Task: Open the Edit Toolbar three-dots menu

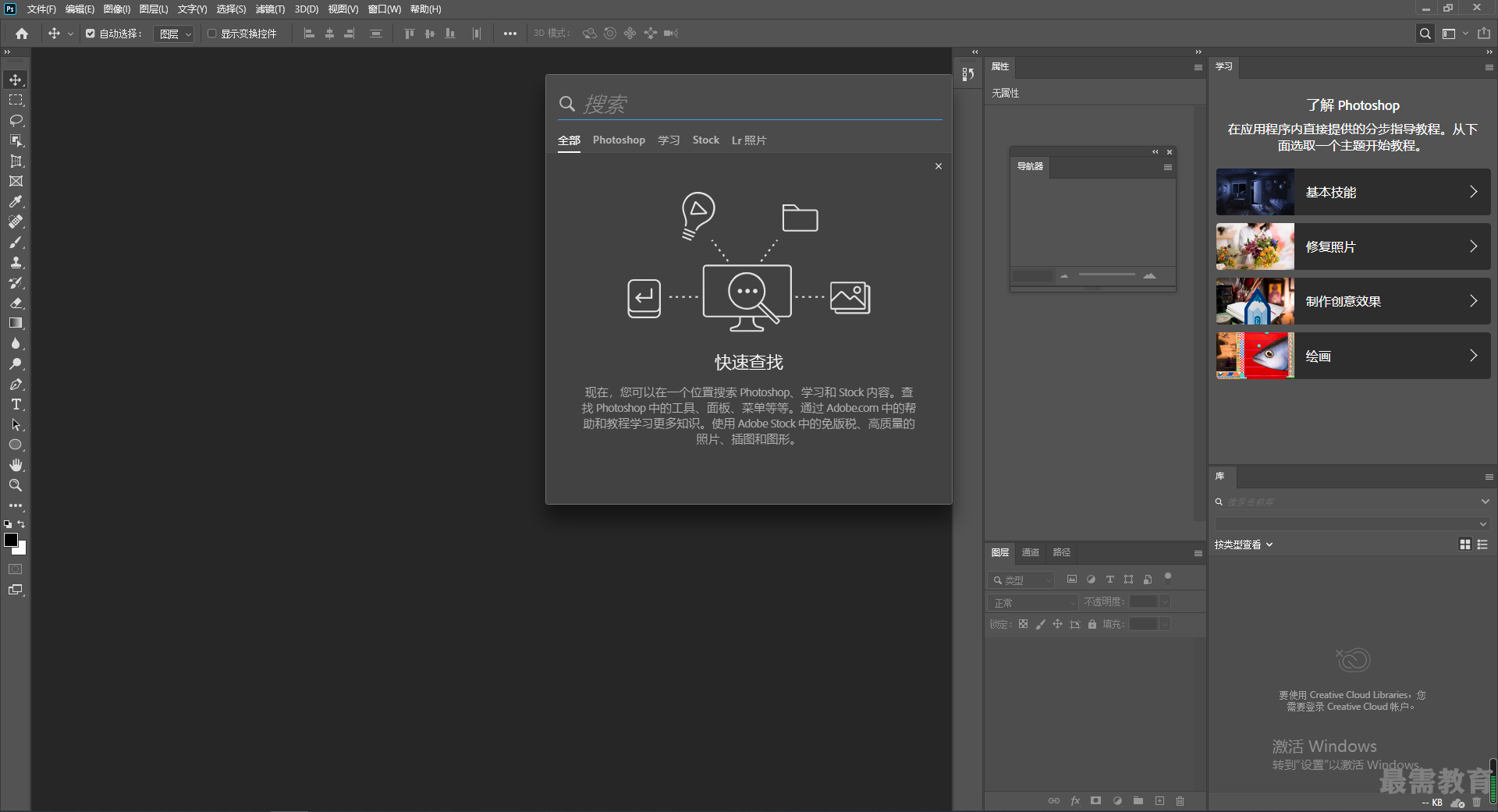Action: point(16,505)
